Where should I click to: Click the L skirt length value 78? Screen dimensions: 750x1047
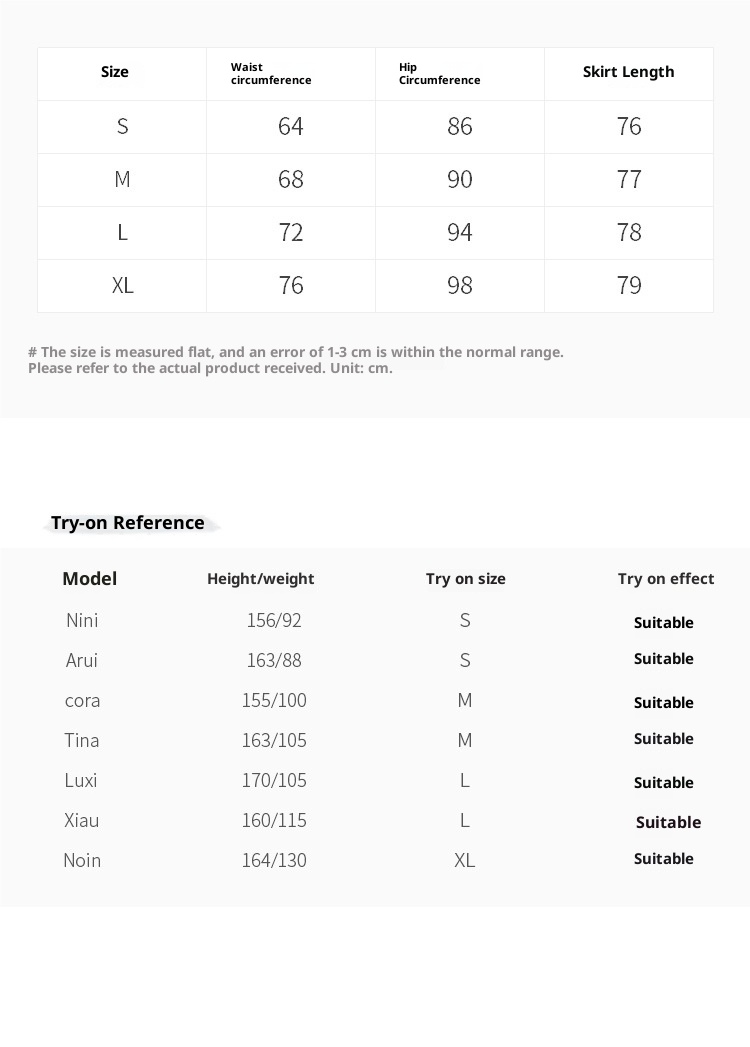pyautogui.click(x=629, y=232)
